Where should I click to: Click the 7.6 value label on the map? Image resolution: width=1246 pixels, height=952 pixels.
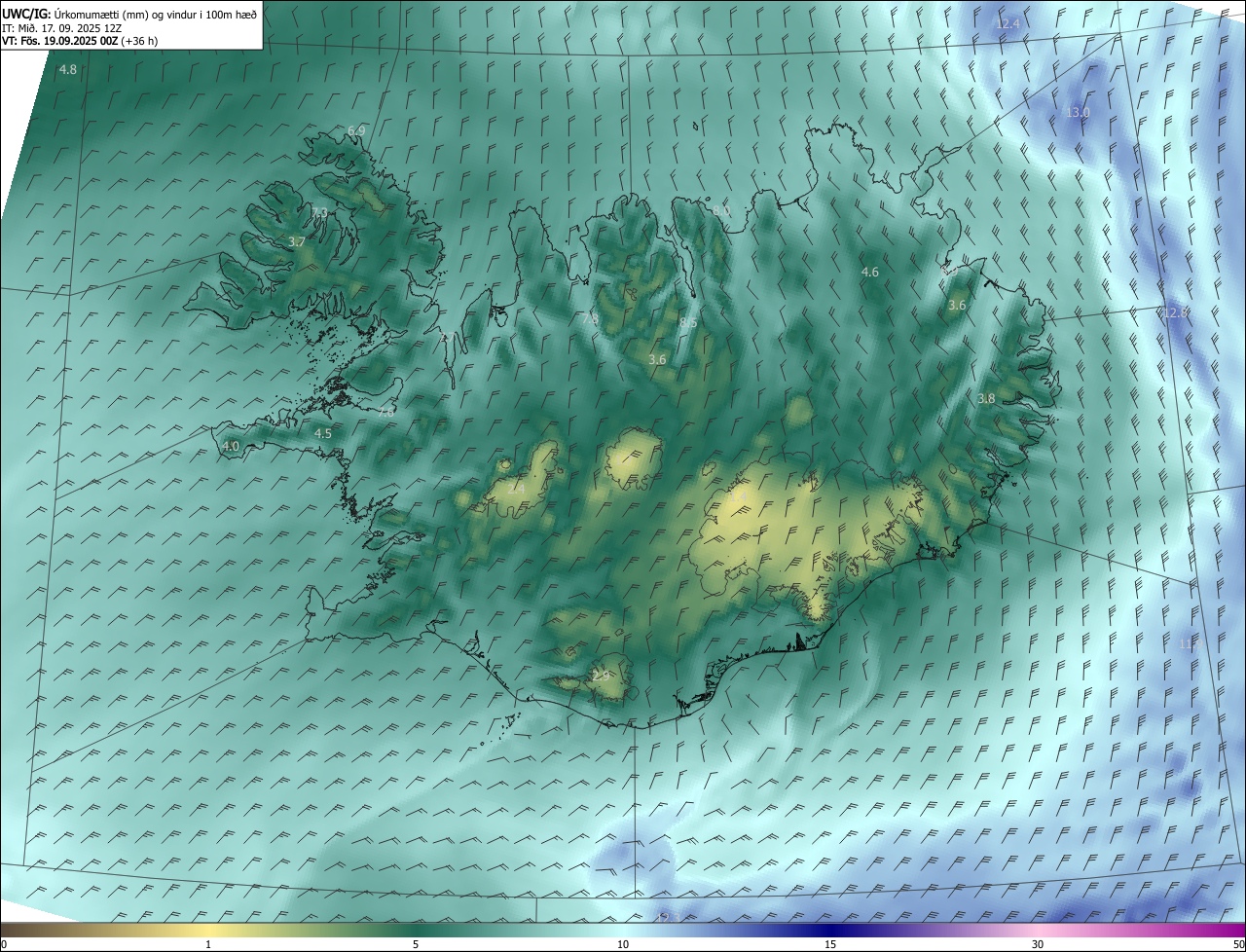pyautogui.click(x=386, y=412)
